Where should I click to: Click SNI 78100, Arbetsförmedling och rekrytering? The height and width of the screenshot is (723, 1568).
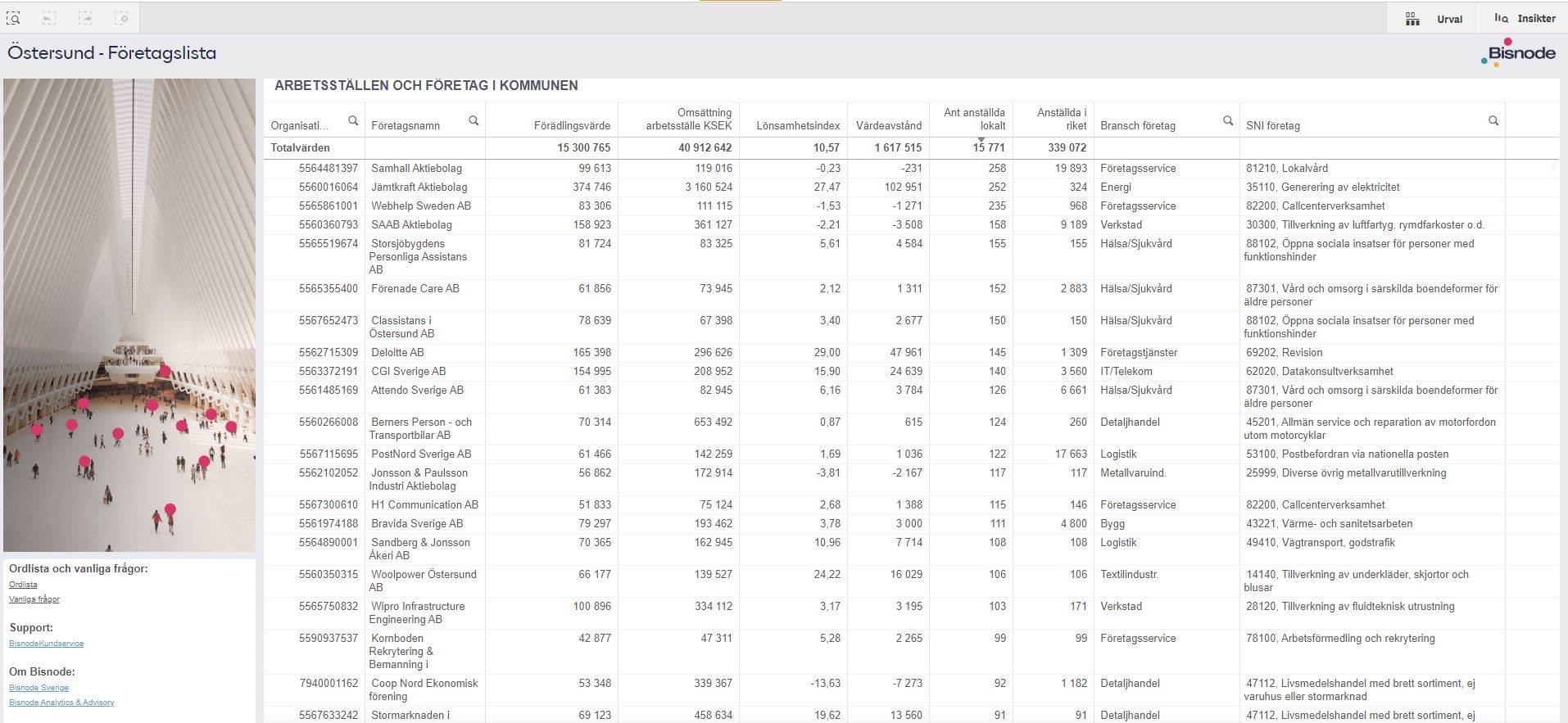[x=1340, y=638]
